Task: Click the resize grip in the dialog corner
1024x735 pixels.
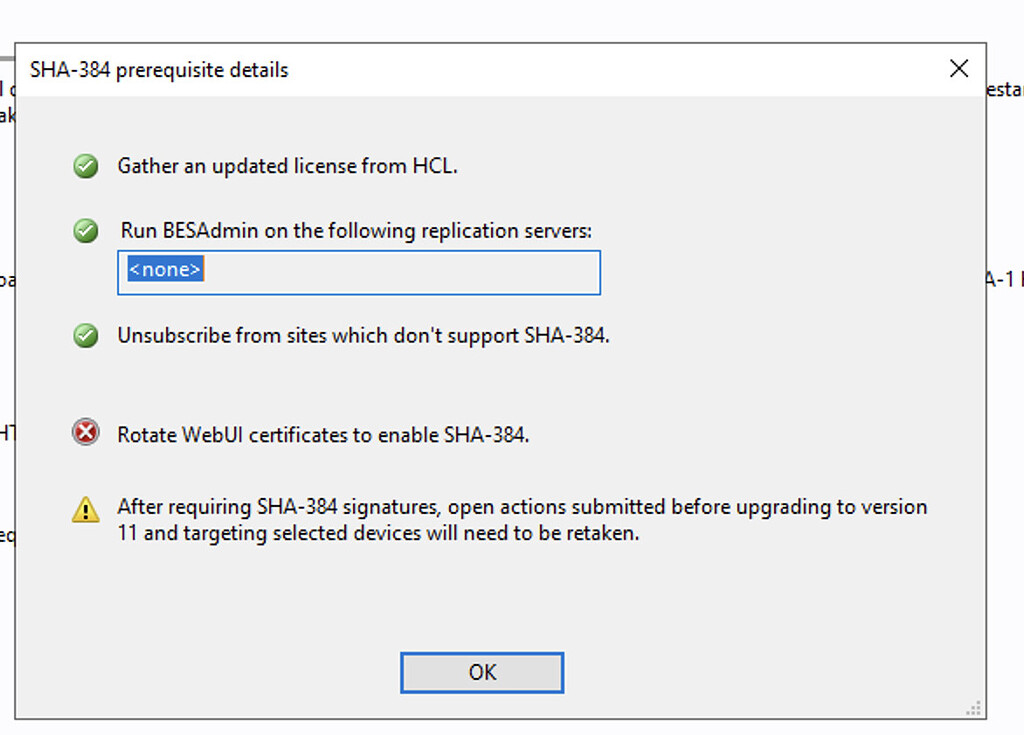Action: tap(973, 707)
